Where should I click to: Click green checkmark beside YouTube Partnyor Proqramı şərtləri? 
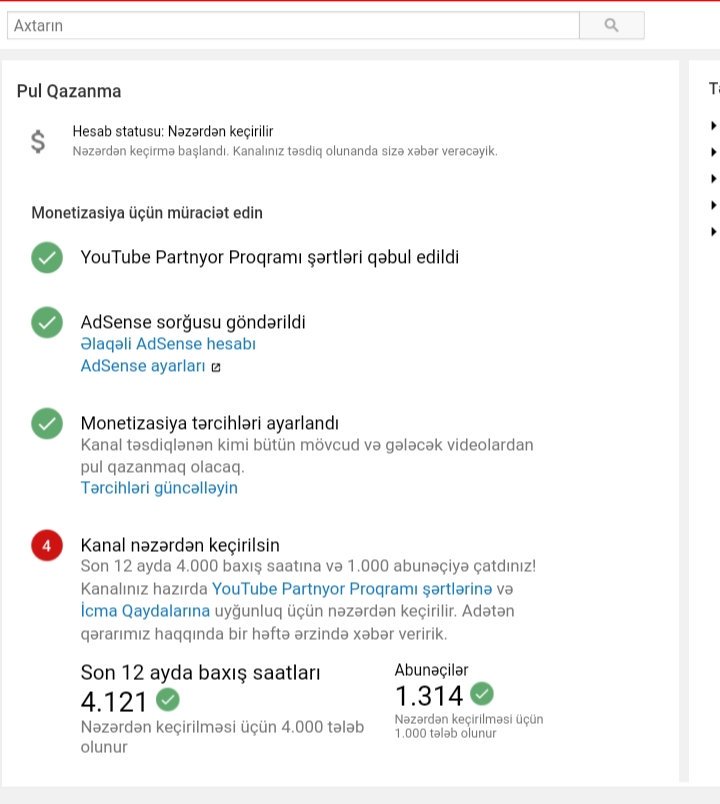pos(47,257)
